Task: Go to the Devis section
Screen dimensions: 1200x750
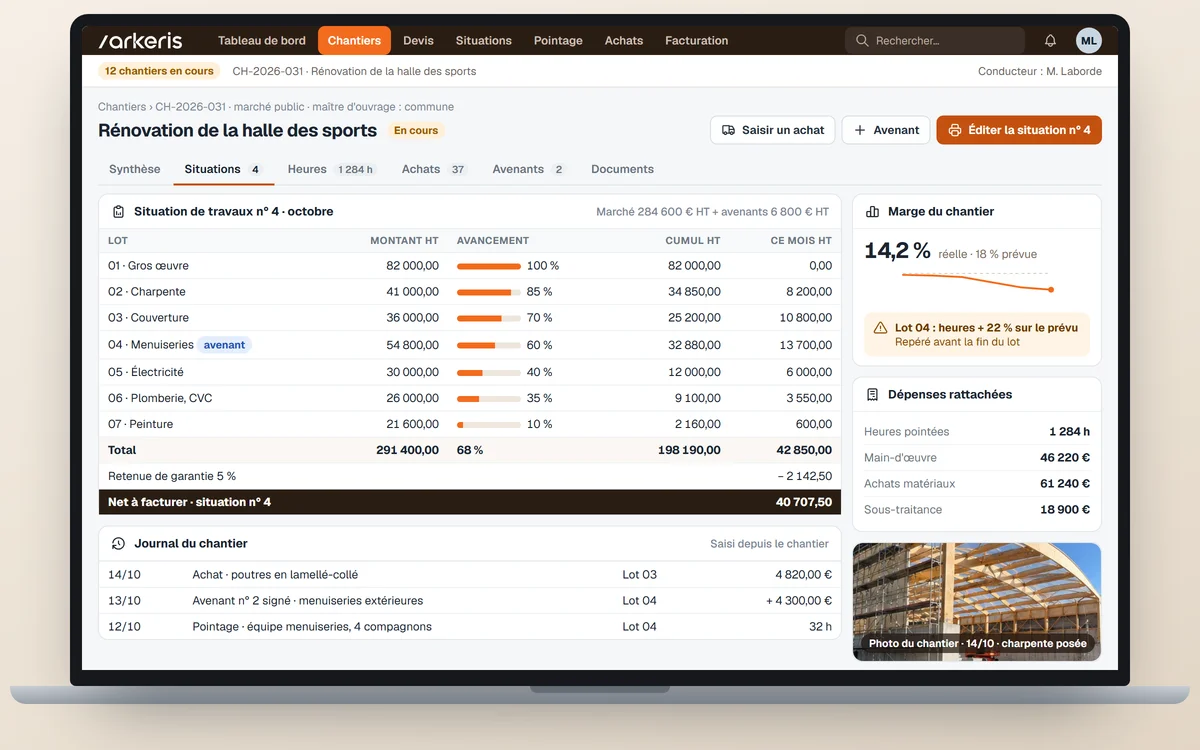Action: pos(418,41)
